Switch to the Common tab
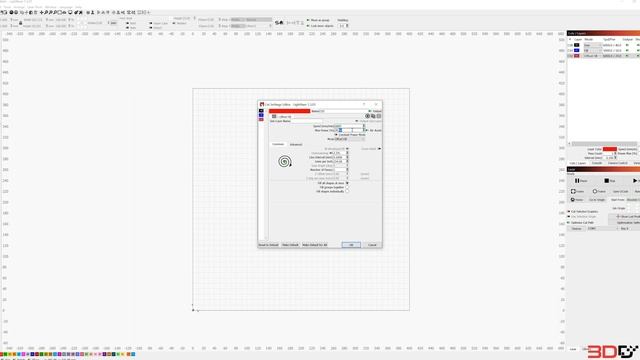Screen dimensions: 640x360 (278, 144)
